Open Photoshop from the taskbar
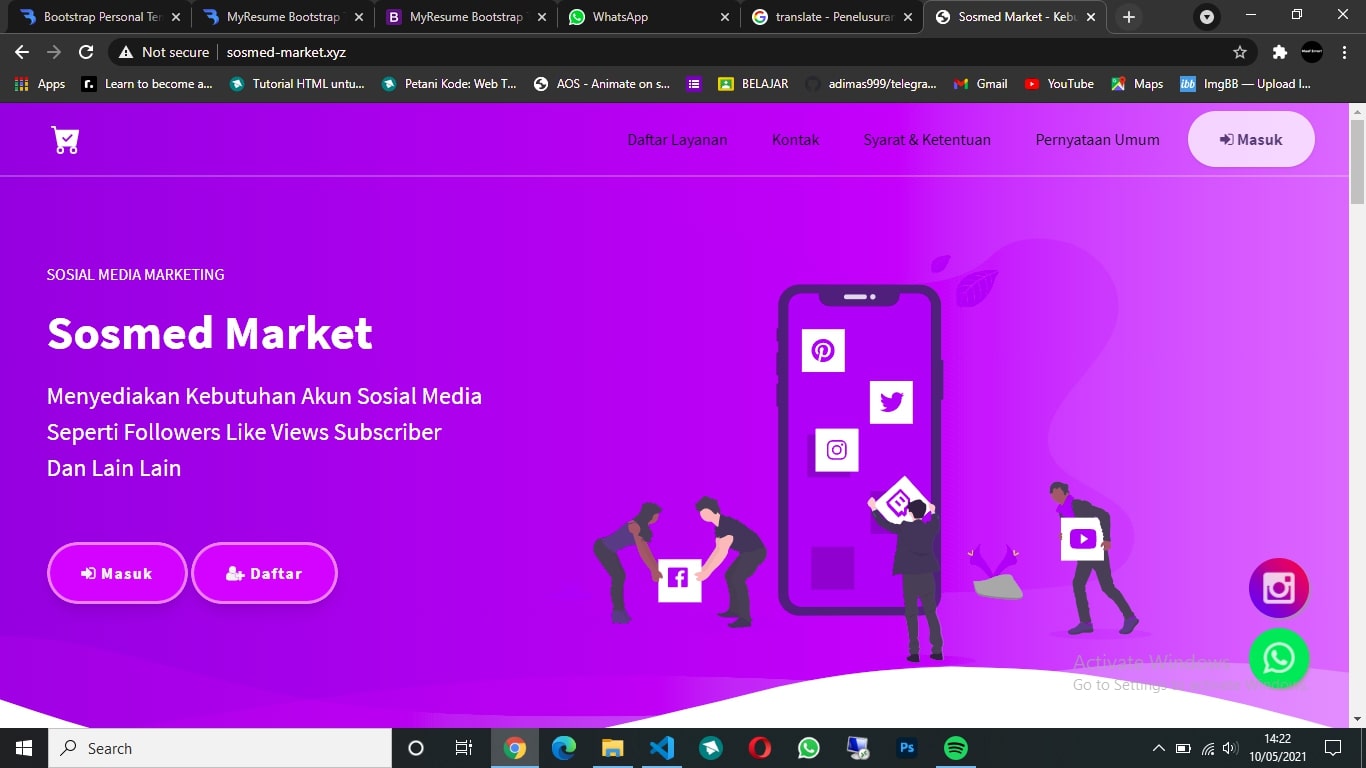 (x=907, y=748)
